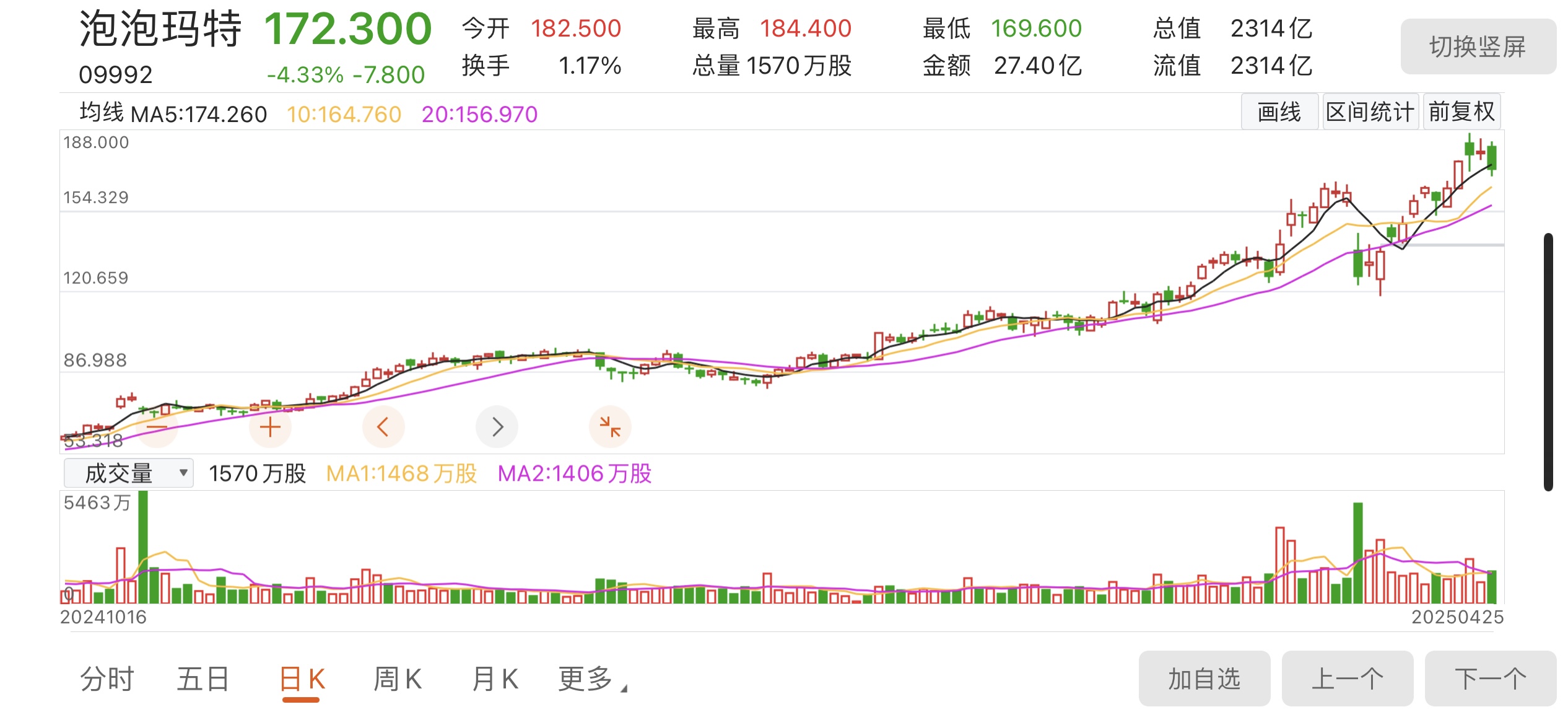
Task: Open the 成交量 indicator dropdown
Action: click(129, 473)
